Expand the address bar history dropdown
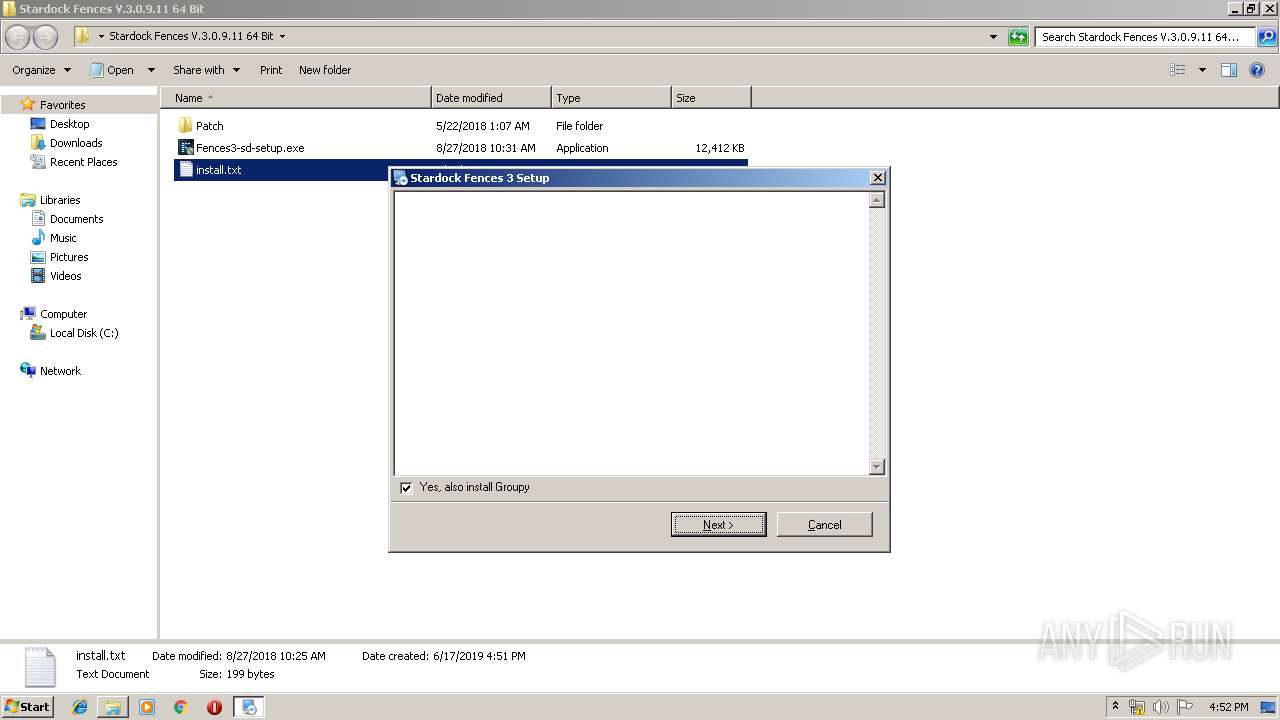 [993, 37]
